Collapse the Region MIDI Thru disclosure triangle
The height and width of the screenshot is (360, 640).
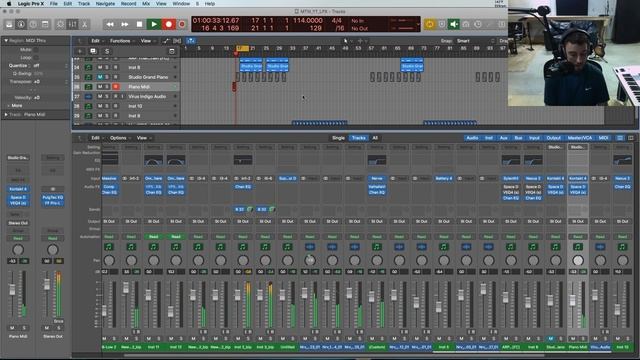click(x=6, y=41)
